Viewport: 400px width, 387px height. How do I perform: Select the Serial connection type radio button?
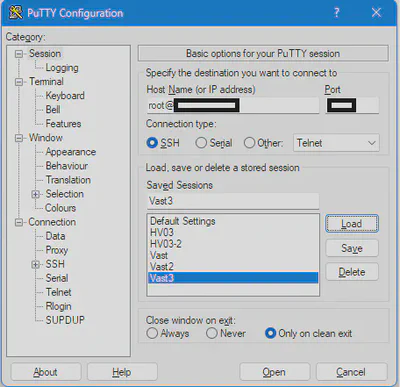(201, 143)
